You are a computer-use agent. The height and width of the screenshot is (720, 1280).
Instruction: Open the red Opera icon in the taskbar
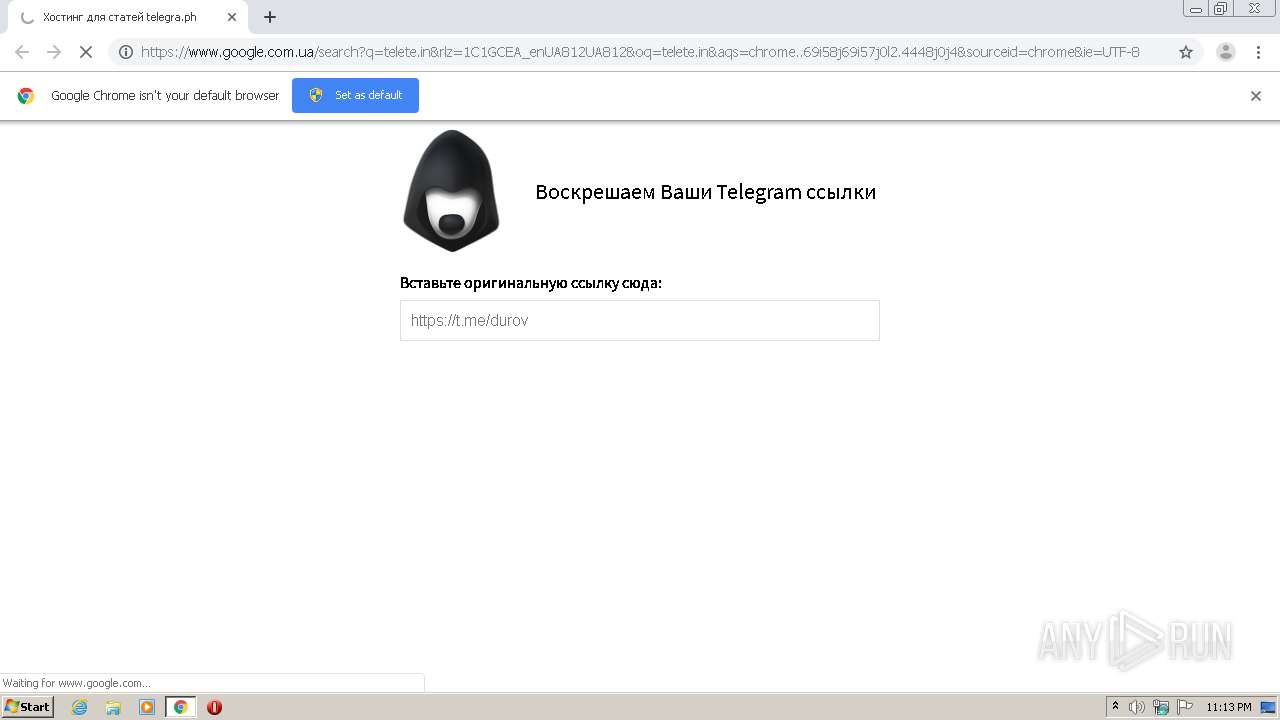click(x=214, y=707)
